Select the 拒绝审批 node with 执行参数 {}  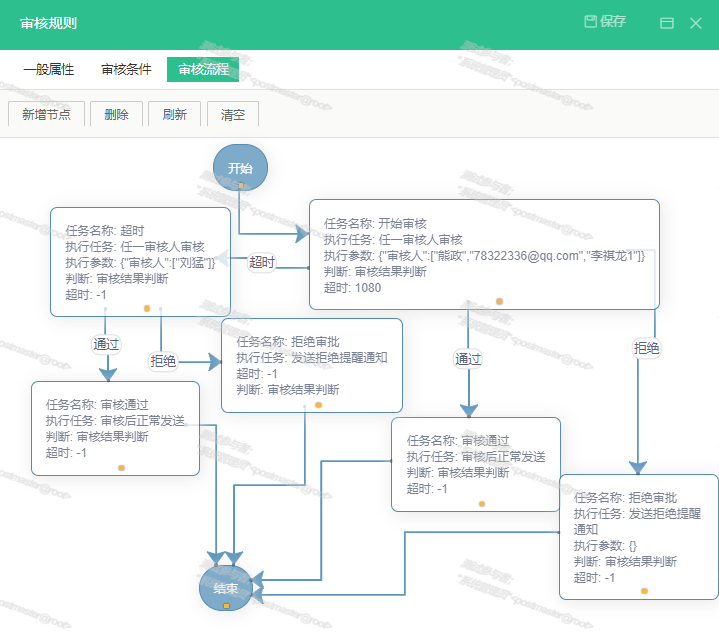[638, 536]
